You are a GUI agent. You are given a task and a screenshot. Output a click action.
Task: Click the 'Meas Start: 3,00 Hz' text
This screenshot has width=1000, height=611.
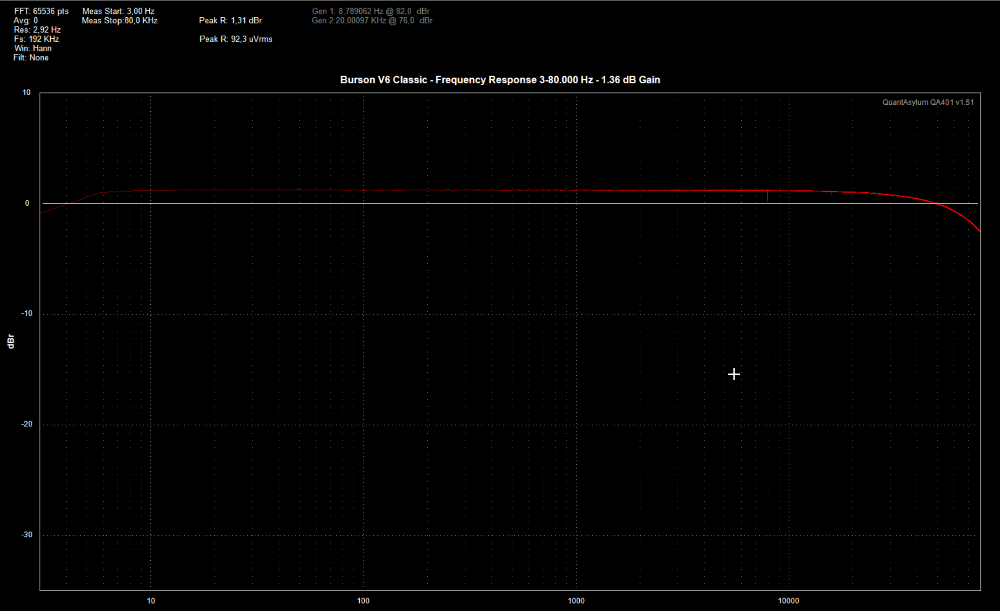[118, 11]
